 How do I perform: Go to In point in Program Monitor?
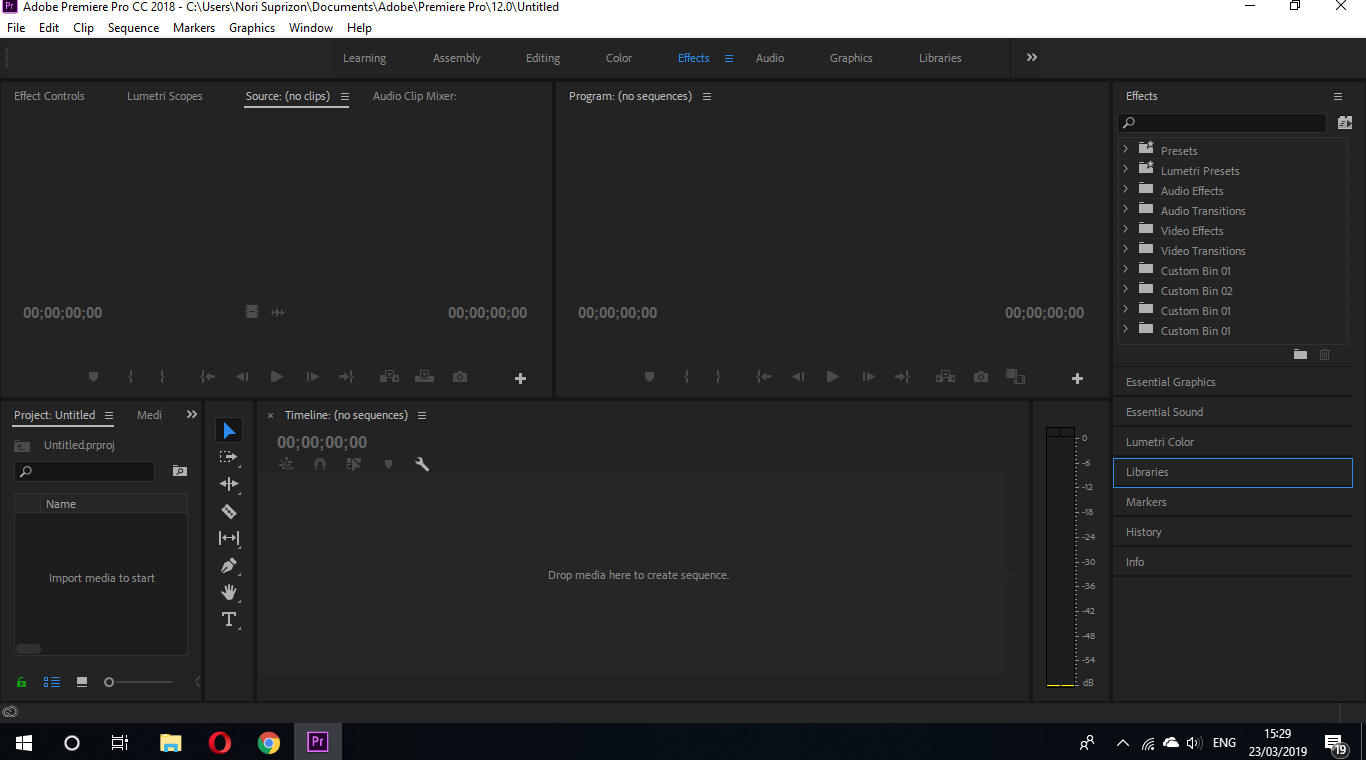(764, 377)
